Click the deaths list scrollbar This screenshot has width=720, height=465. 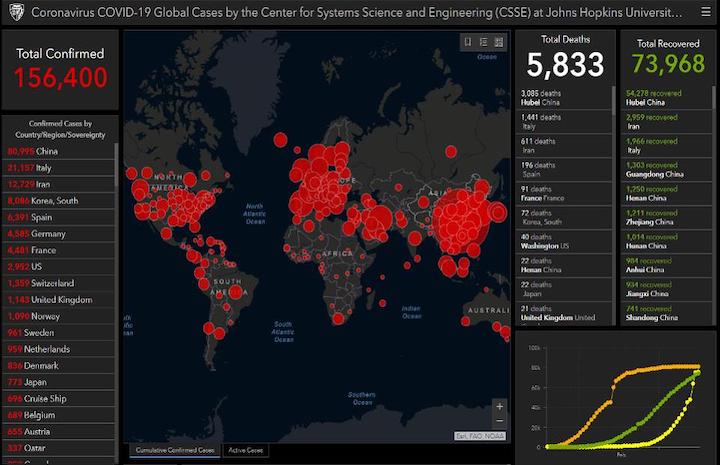pos(614,100)
